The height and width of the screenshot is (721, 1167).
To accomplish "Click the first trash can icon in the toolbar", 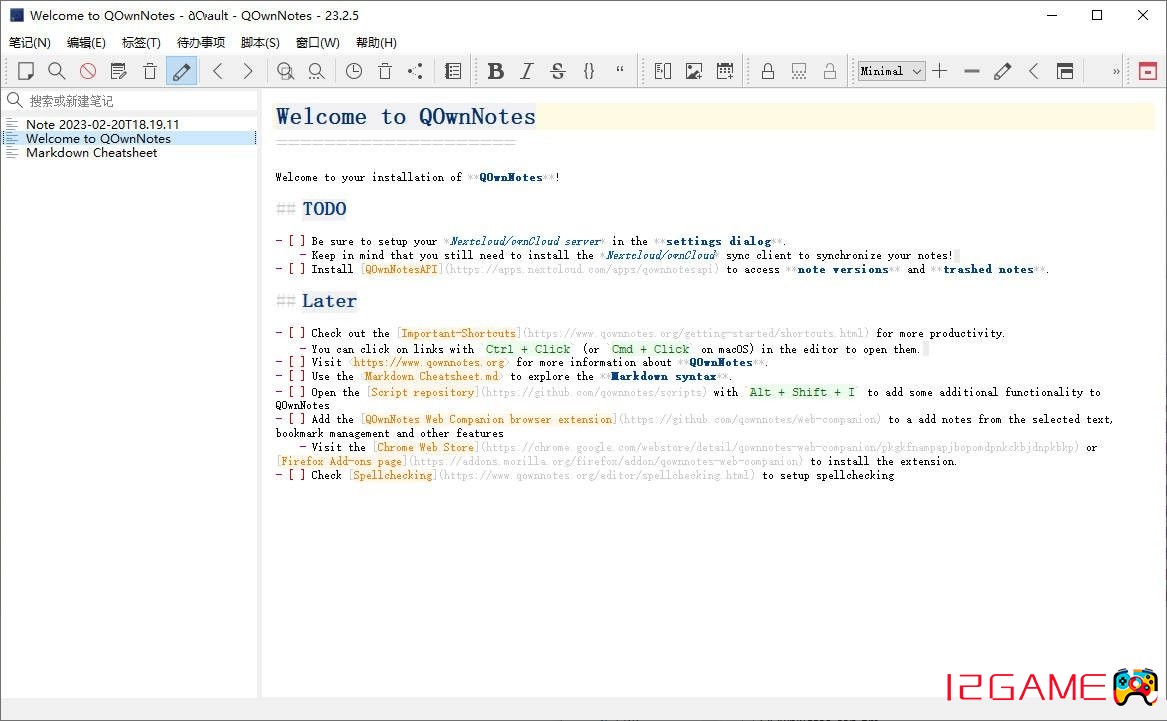I will click(150, 71).
